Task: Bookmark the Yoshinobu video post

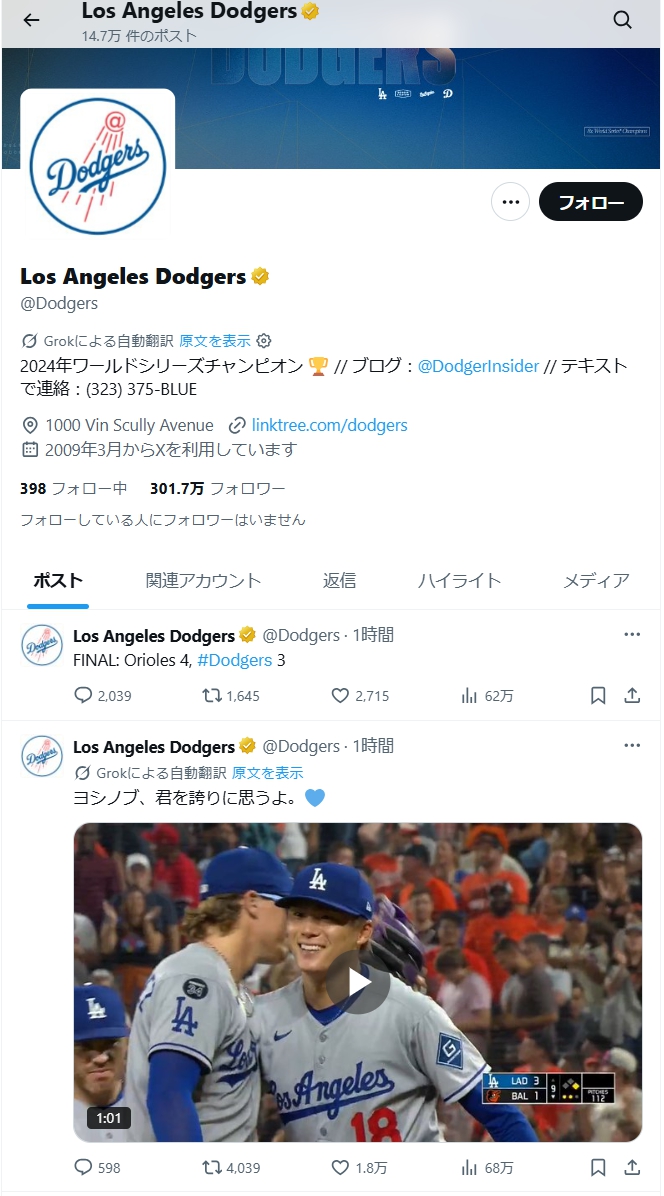Action: tap(598, 1167)
